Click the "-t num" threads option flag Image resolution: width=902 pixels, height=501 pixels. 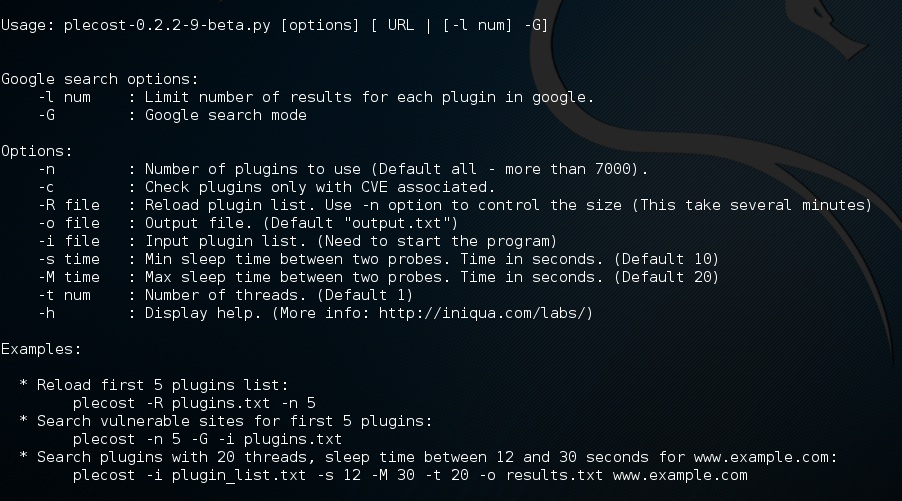pos(63,295)
